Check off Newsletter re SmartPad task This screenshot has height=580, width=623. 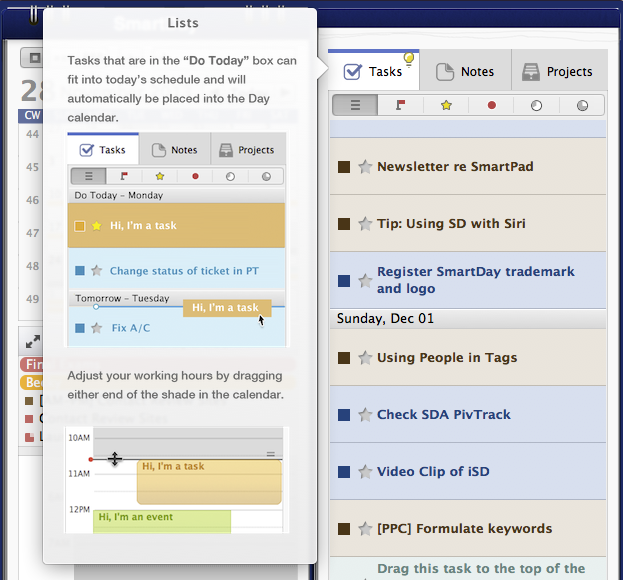pyautogui.click(x=344, y=167)
